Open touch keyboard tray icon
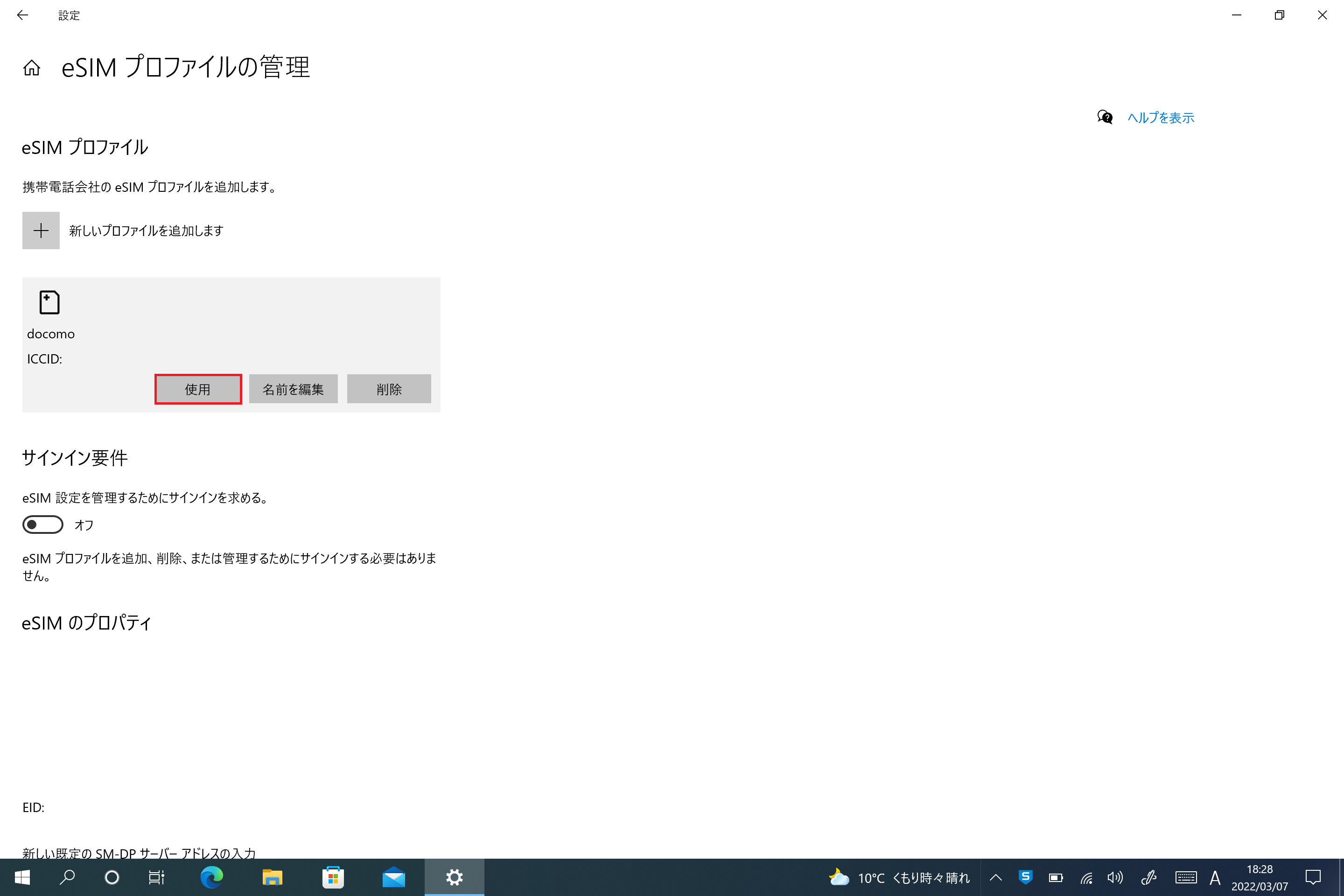Viewport: 1344px width, 896px height. (1186, 877)
